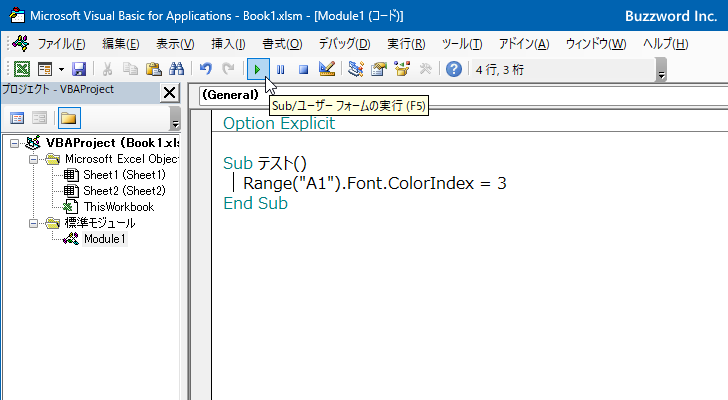Image resolution: width=728 pixels, height=400 pixels.
Task: Open the Properties Window toolbar icon
Action: pos(379,70)
